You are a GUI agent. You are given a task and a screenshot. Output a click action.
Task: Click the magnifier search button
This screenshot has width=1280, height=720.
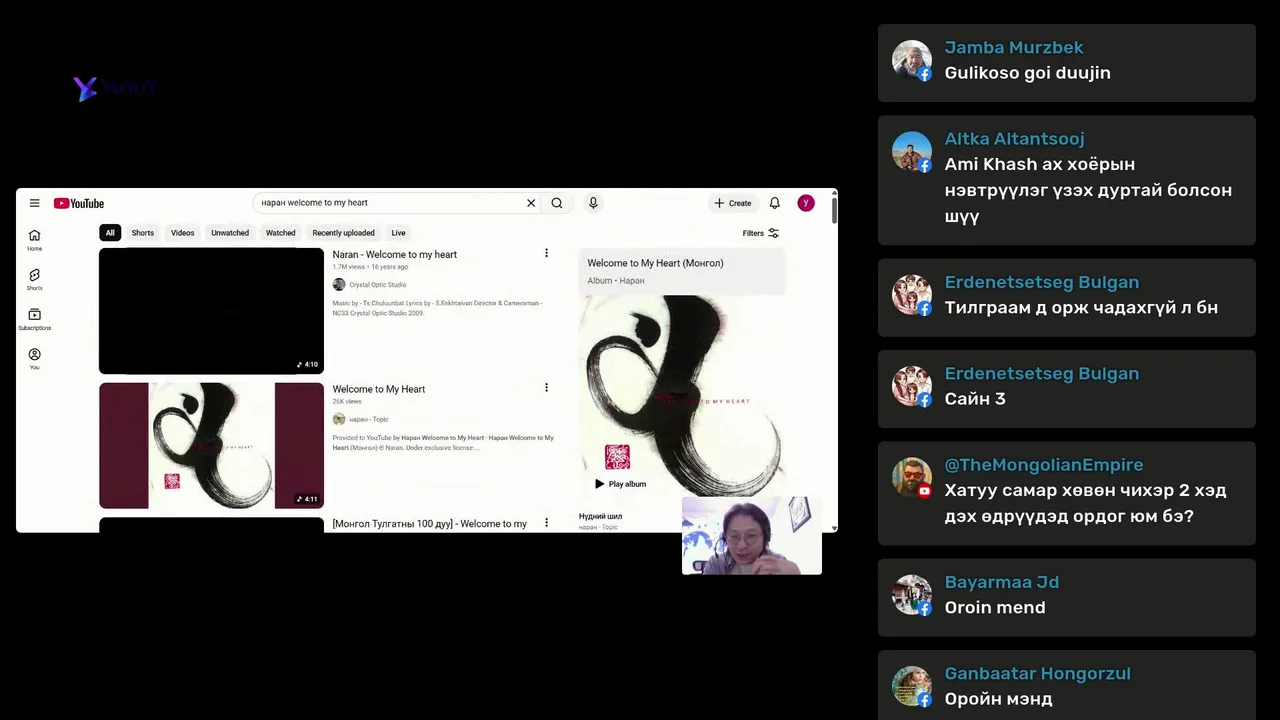tap(557, 203)
